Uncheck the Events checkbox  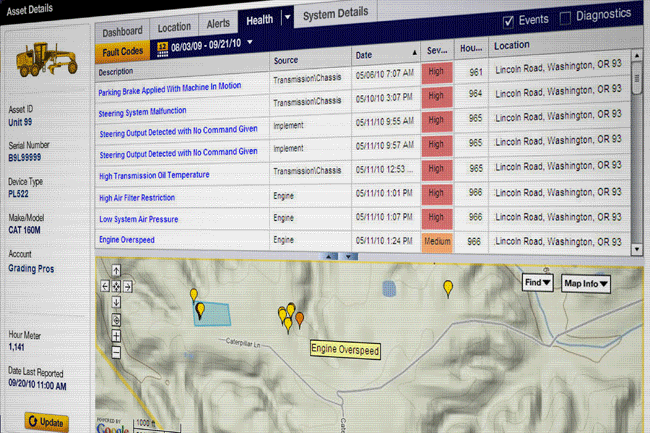509,21
